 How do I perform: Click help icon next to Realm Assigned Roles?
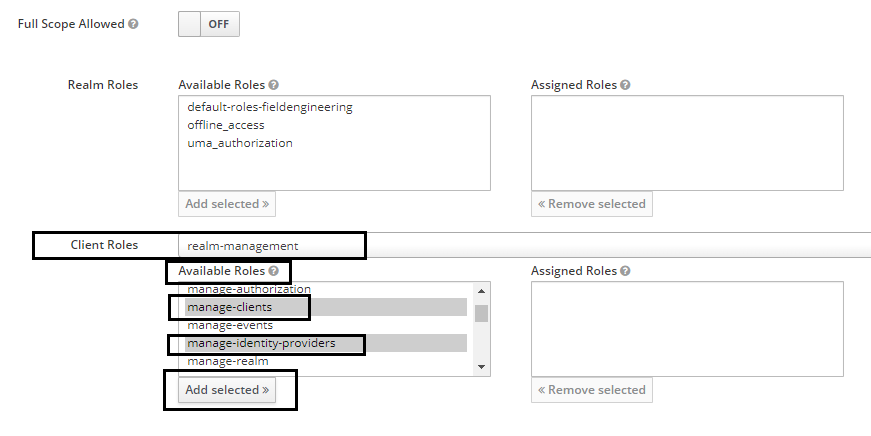[x=626, y=85]
